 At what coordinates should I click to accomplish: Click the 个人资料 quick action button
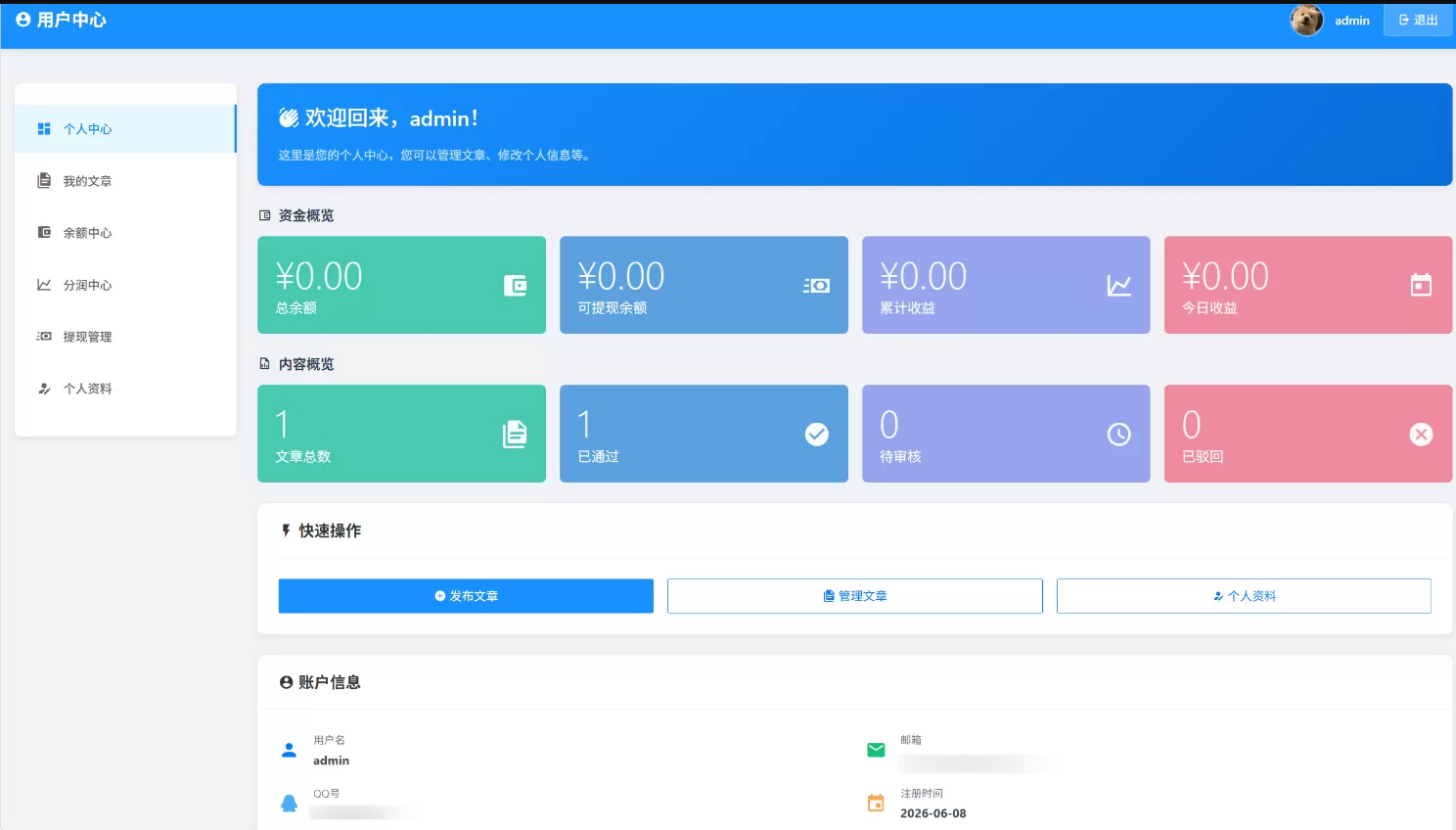(x=1244, y=596)
